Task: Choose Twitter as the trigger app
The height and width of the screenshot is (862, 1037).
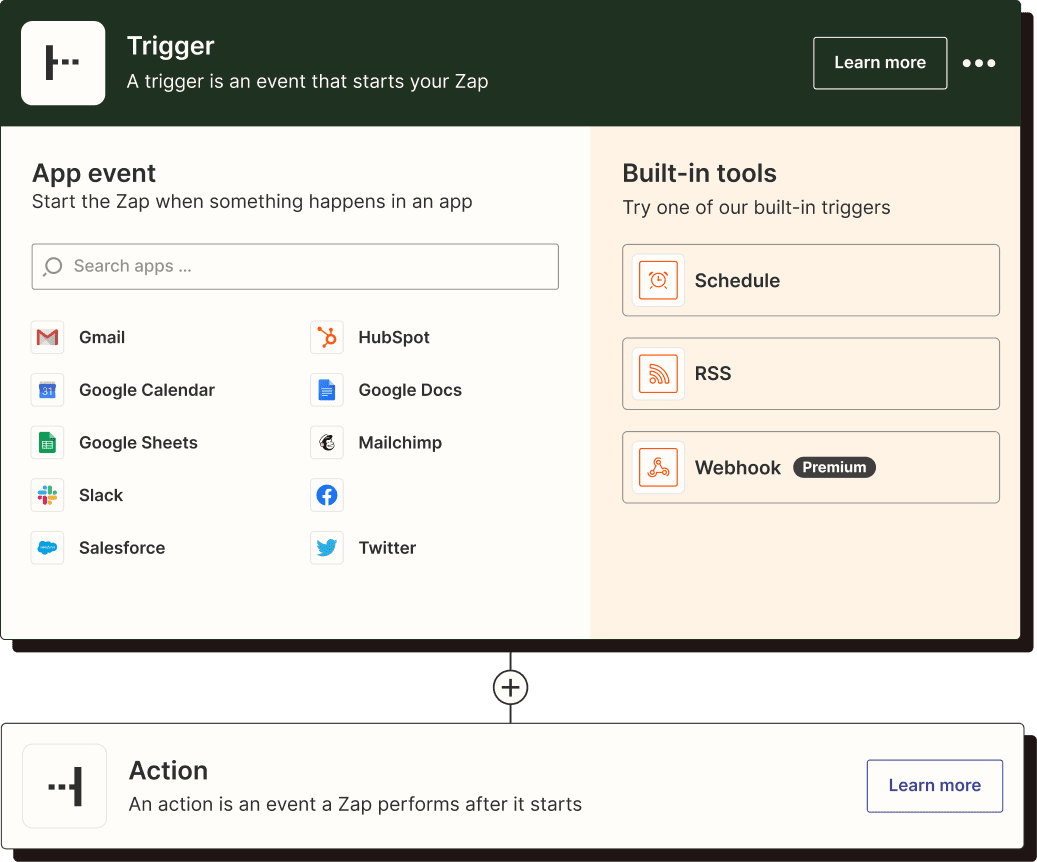Action: (326, 548)
